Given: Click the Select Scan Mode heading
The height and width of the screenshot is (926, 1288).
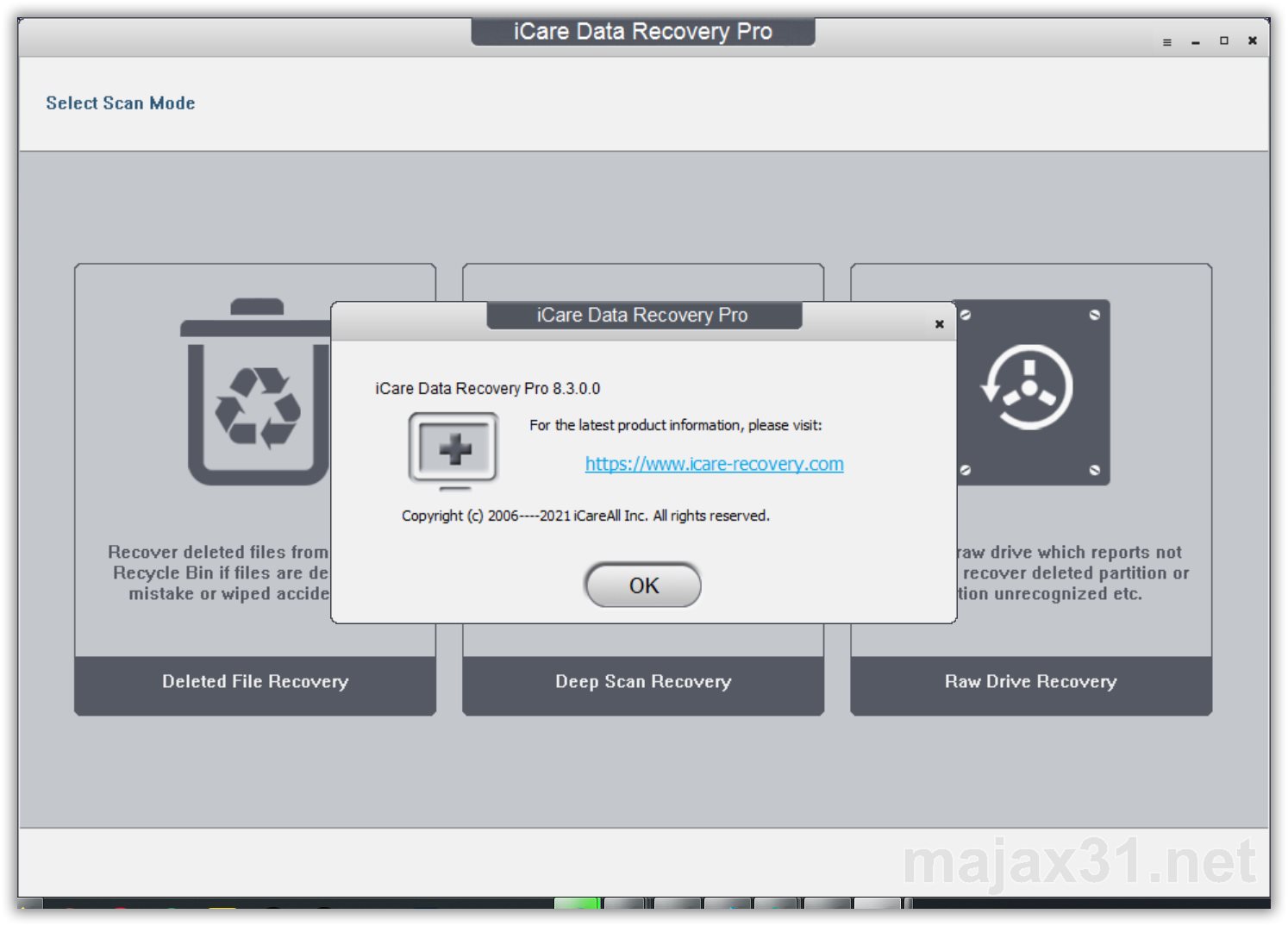Looking at the screenshot, I should (120, 103).
